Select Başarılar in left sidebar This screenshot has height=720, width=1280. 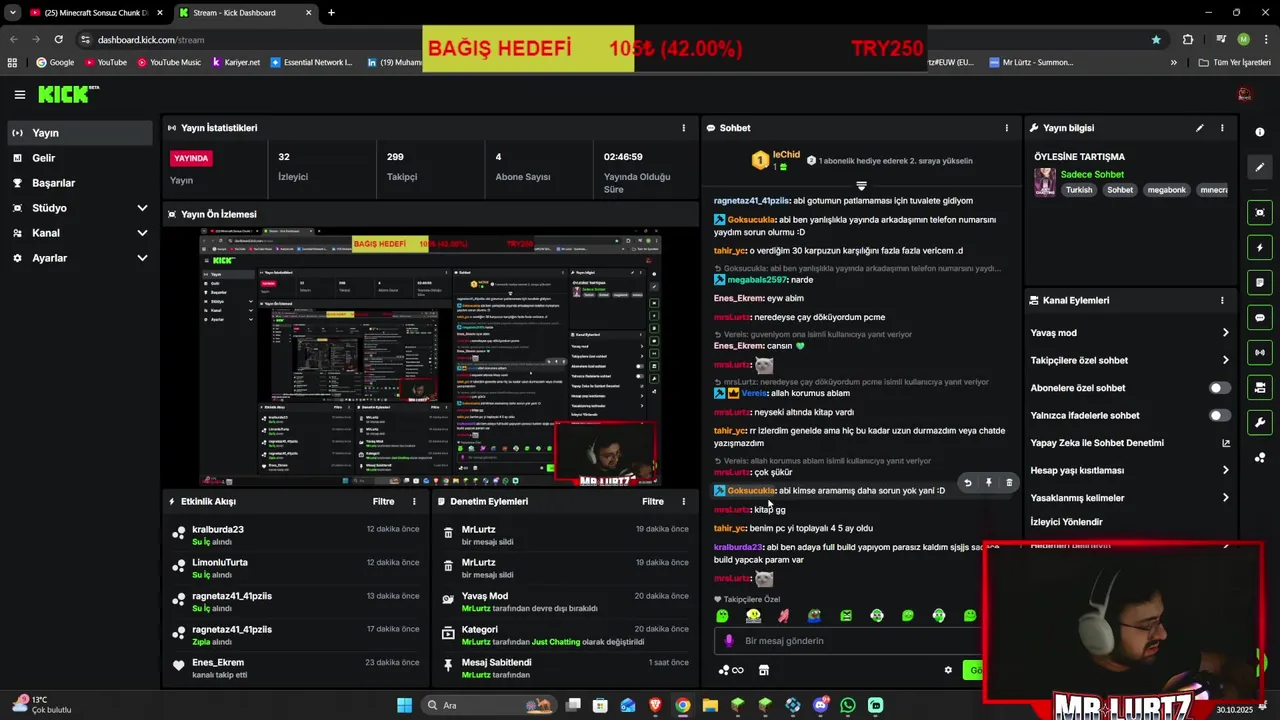coord(80,183)
